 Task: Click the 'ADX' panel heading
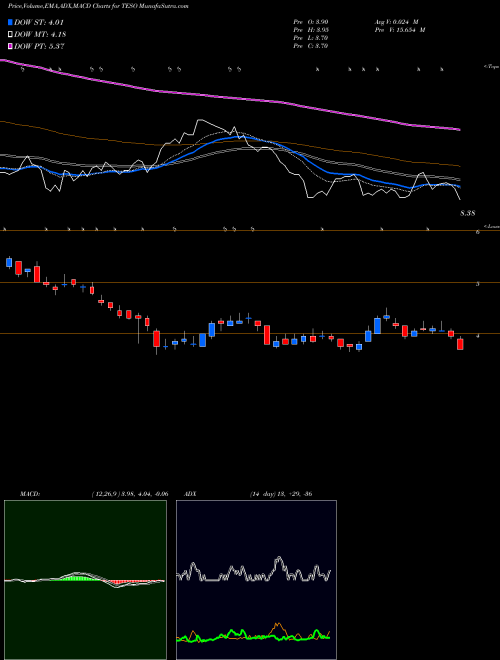click(x=190, y=494)
